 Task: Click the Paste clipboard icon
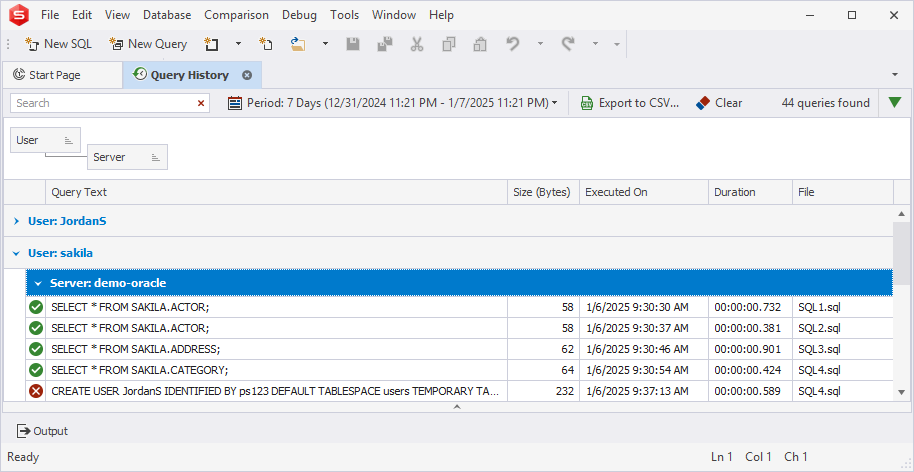tap(480, 44)
